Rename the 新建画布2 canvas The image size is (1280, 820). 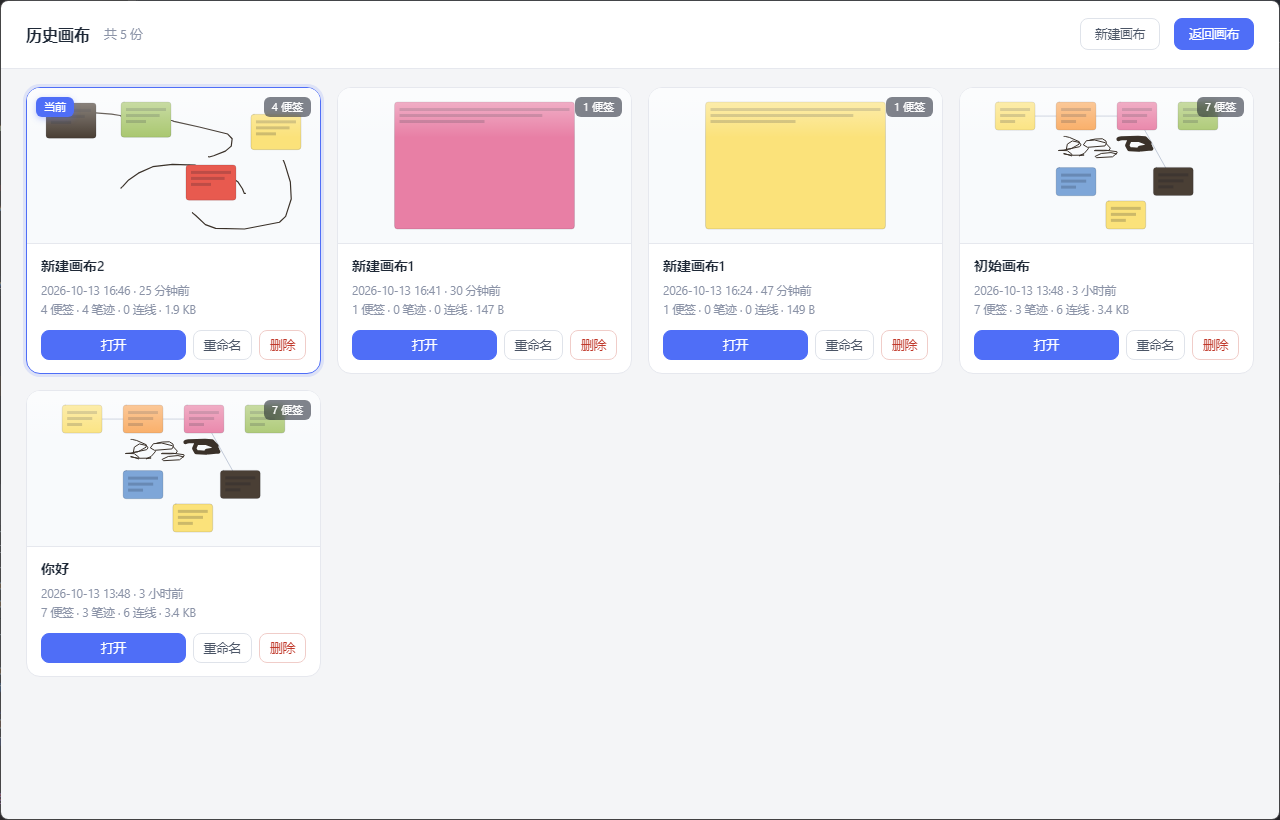click(222, 345)
